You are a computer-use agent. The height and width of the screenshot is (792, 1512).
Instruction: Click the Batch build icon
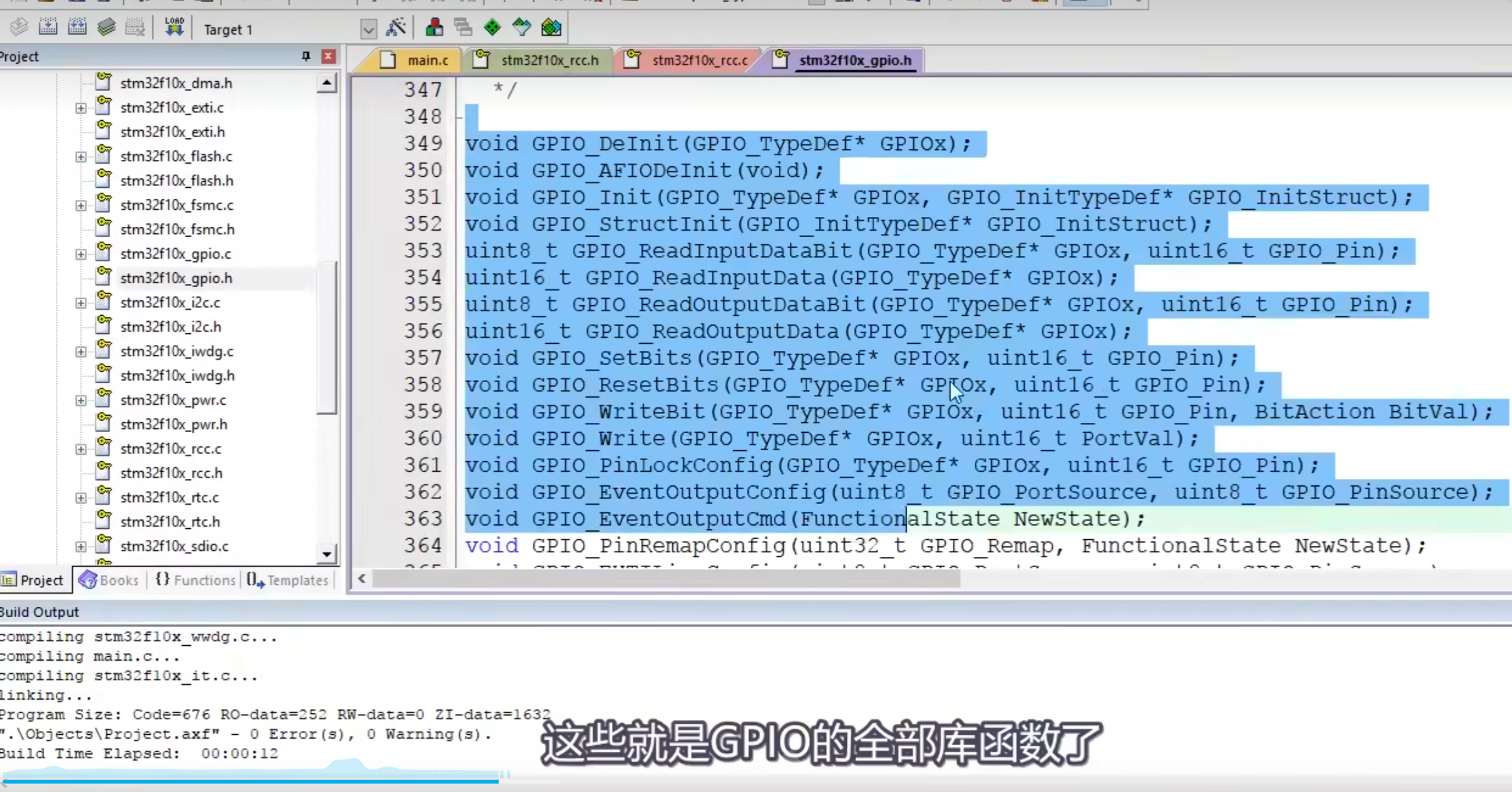click(107, 27)
